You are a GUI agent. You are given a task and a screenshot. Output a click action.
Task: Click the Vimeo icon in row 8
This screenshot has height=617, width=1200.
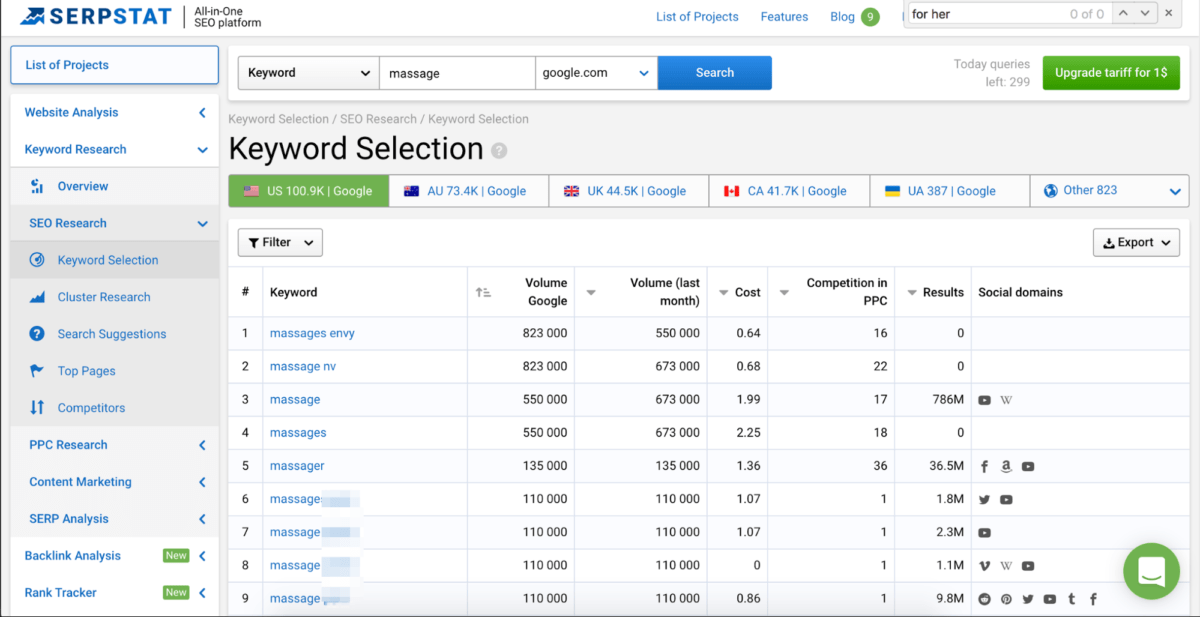[x=985, y=566]
